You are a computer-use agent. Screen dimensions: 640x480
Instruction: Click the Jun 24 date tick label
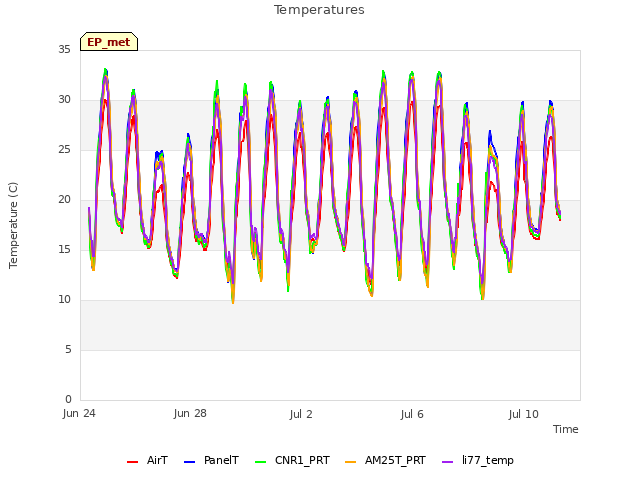pyautogui.click(x=79, y=414)
